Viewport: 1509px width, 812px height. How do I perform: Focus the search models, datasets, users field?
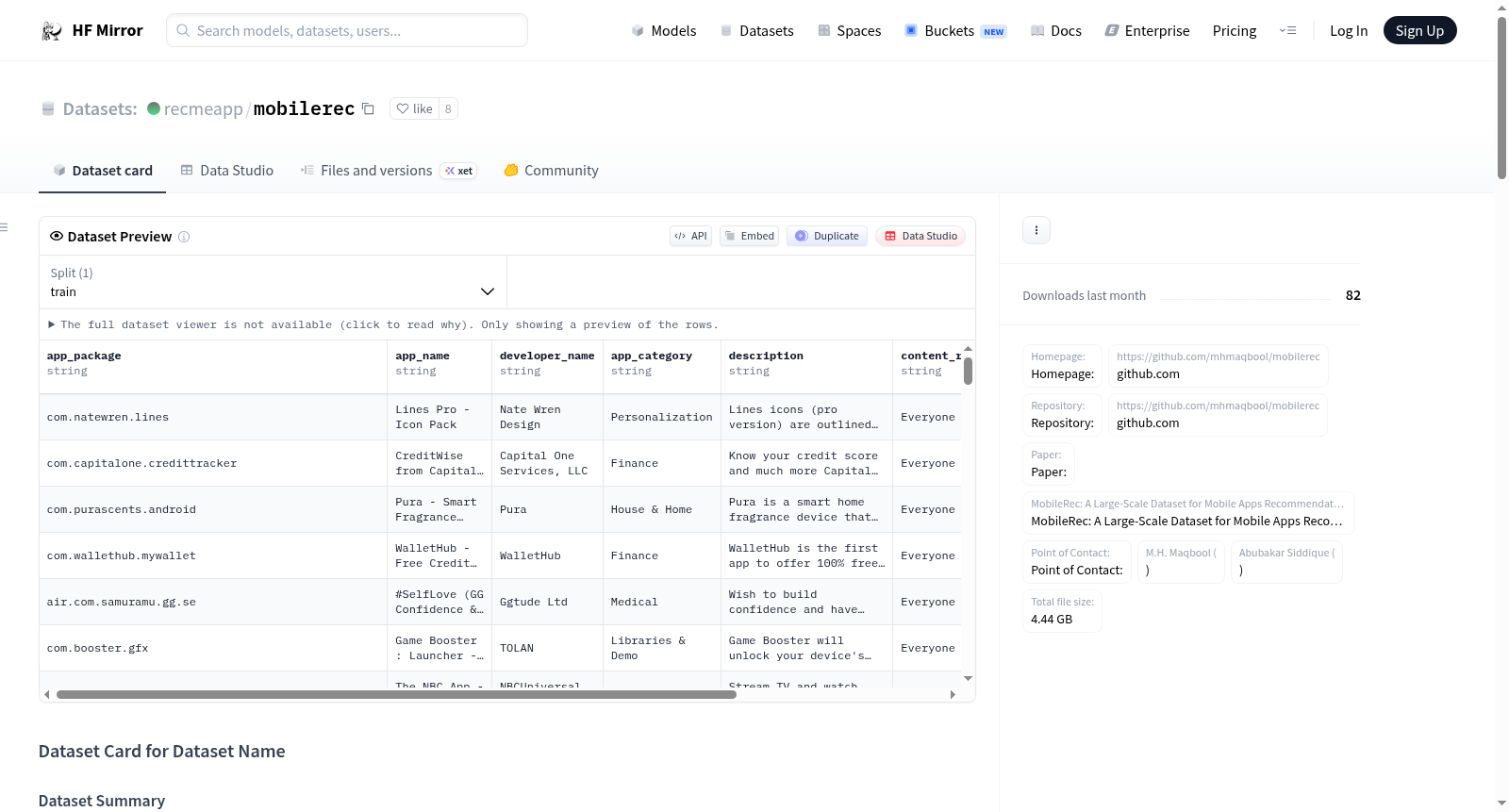click(347, 31)
